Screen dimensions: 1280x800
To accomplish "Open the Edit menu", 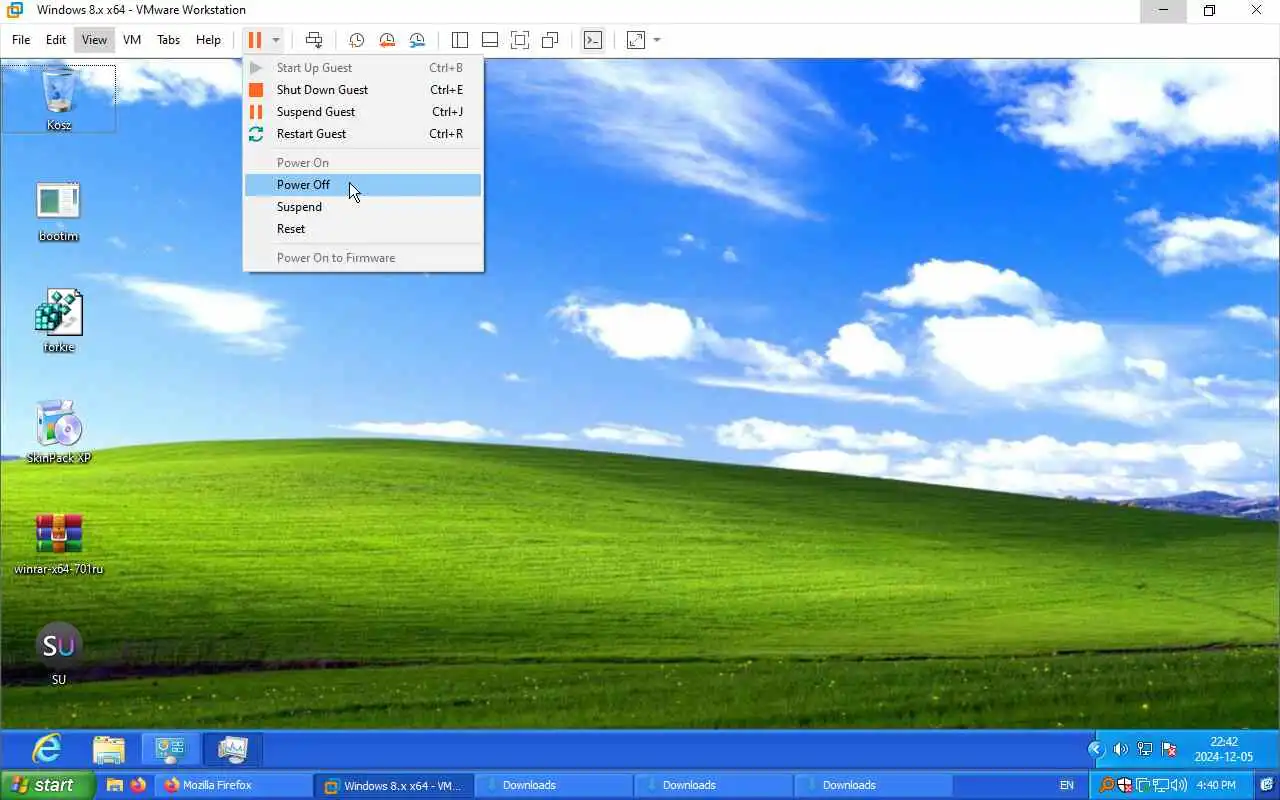I will coord(56,40).
